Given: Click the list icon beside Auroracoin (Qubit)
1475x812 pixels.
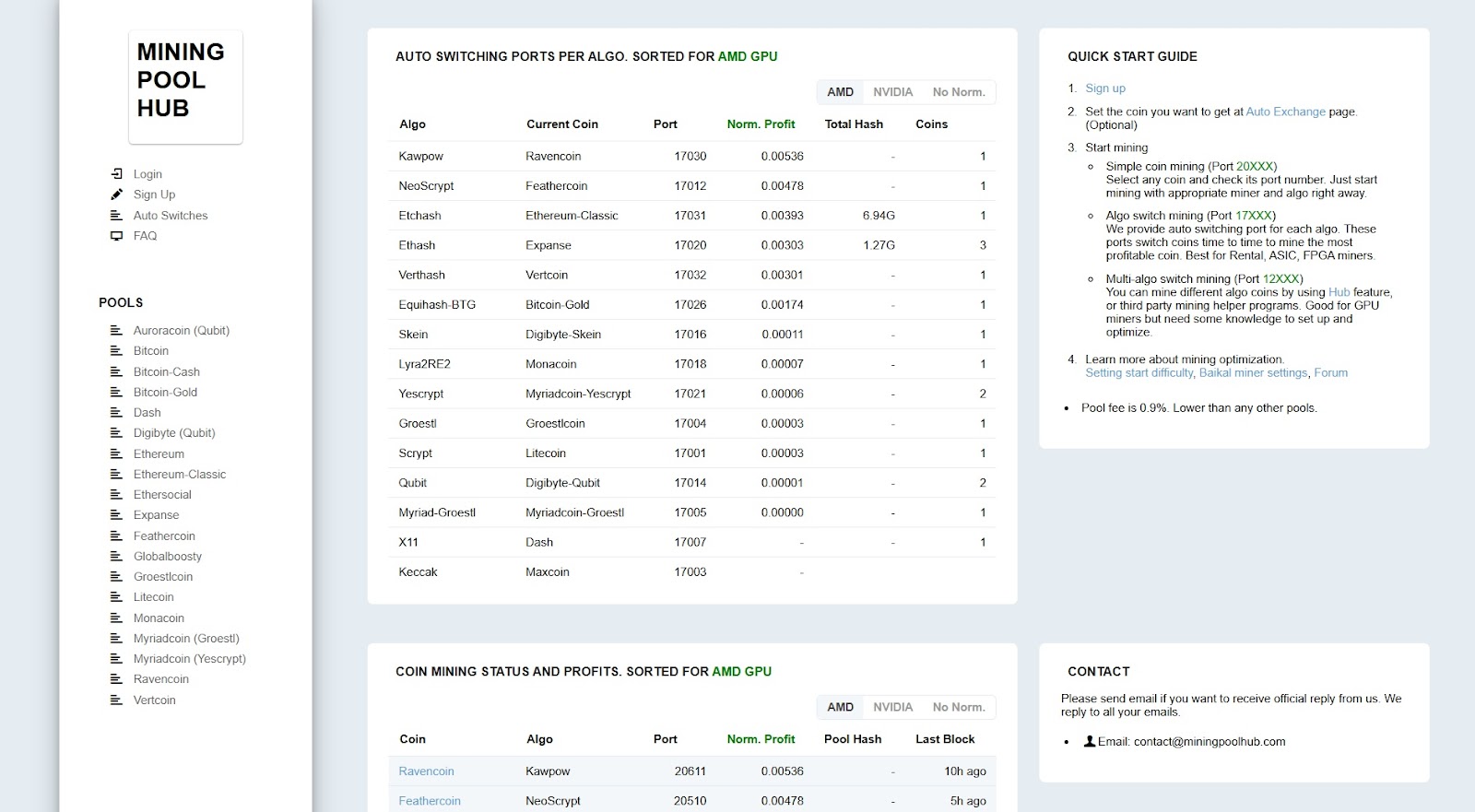Looking at the screenshot, I should pos(116,330).
